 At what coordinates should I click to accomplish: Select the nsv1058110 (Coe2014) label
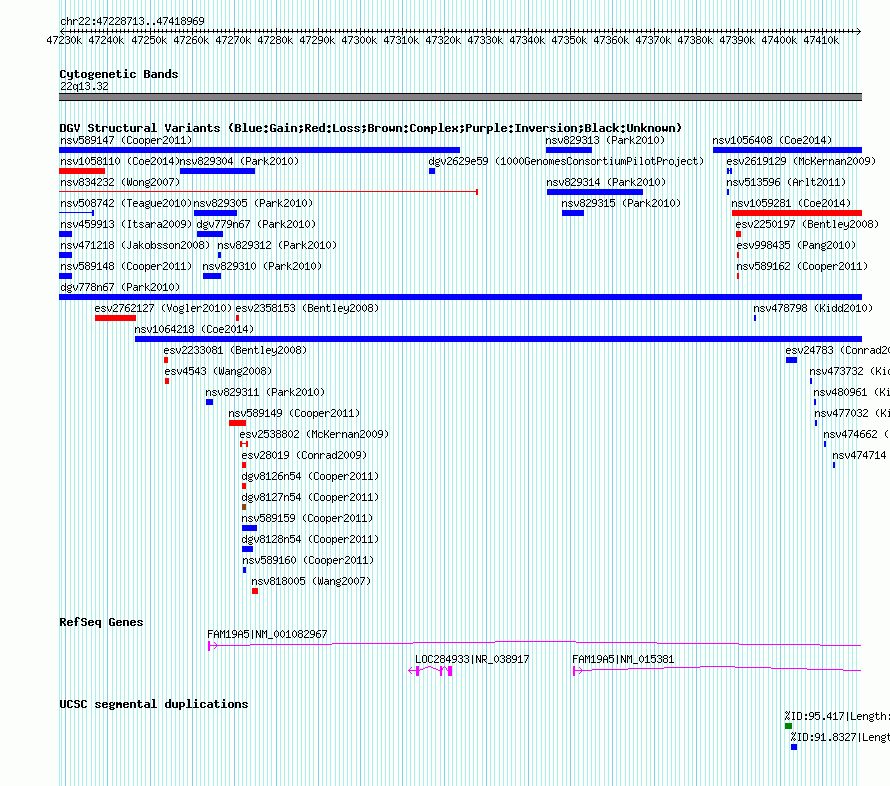coord(120,161)
